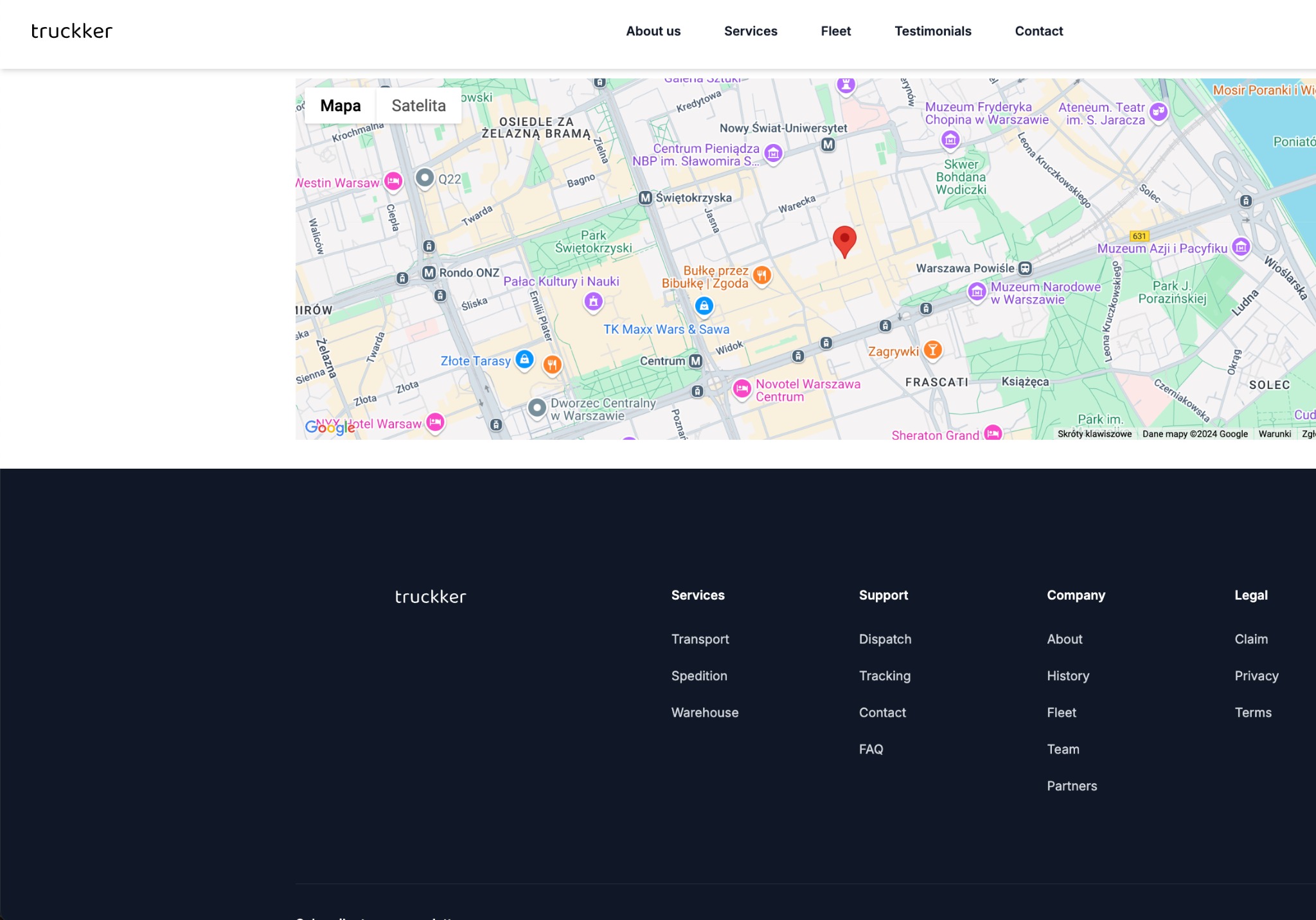Open the Partners footer link
The image size is (1316, 920).
1071,786
